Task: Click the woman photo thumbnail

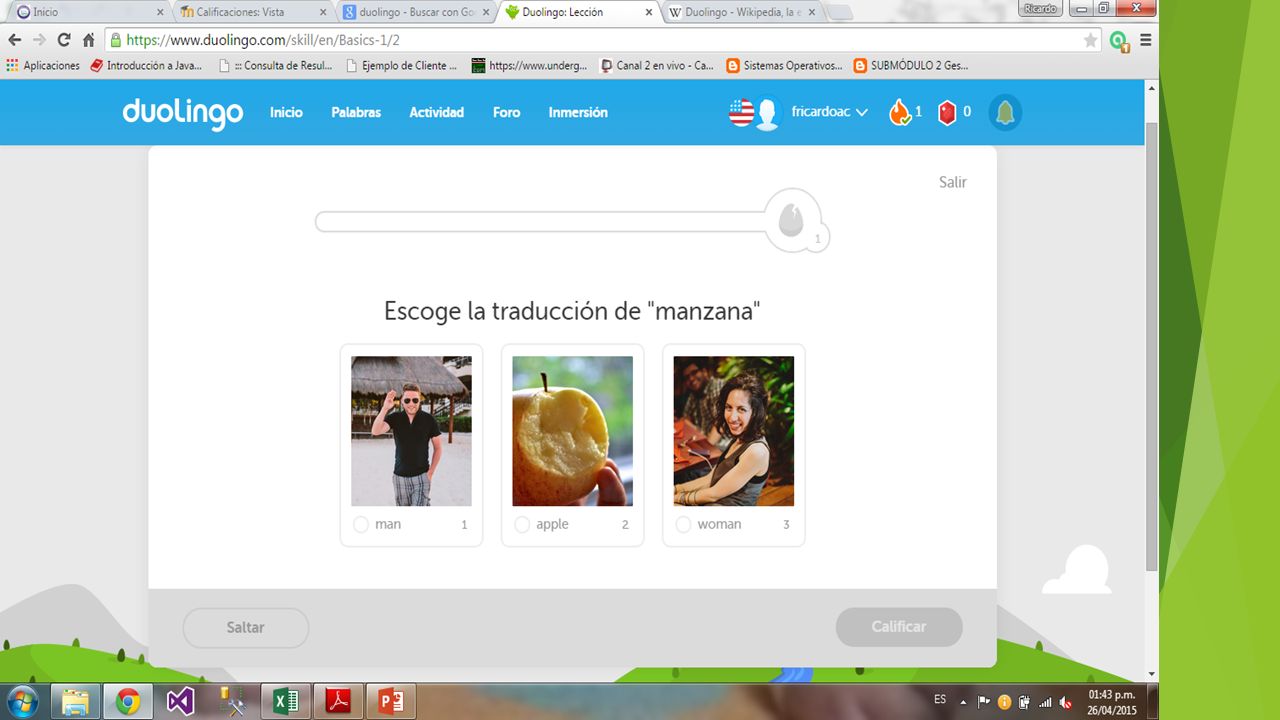Action: (733, 431)
